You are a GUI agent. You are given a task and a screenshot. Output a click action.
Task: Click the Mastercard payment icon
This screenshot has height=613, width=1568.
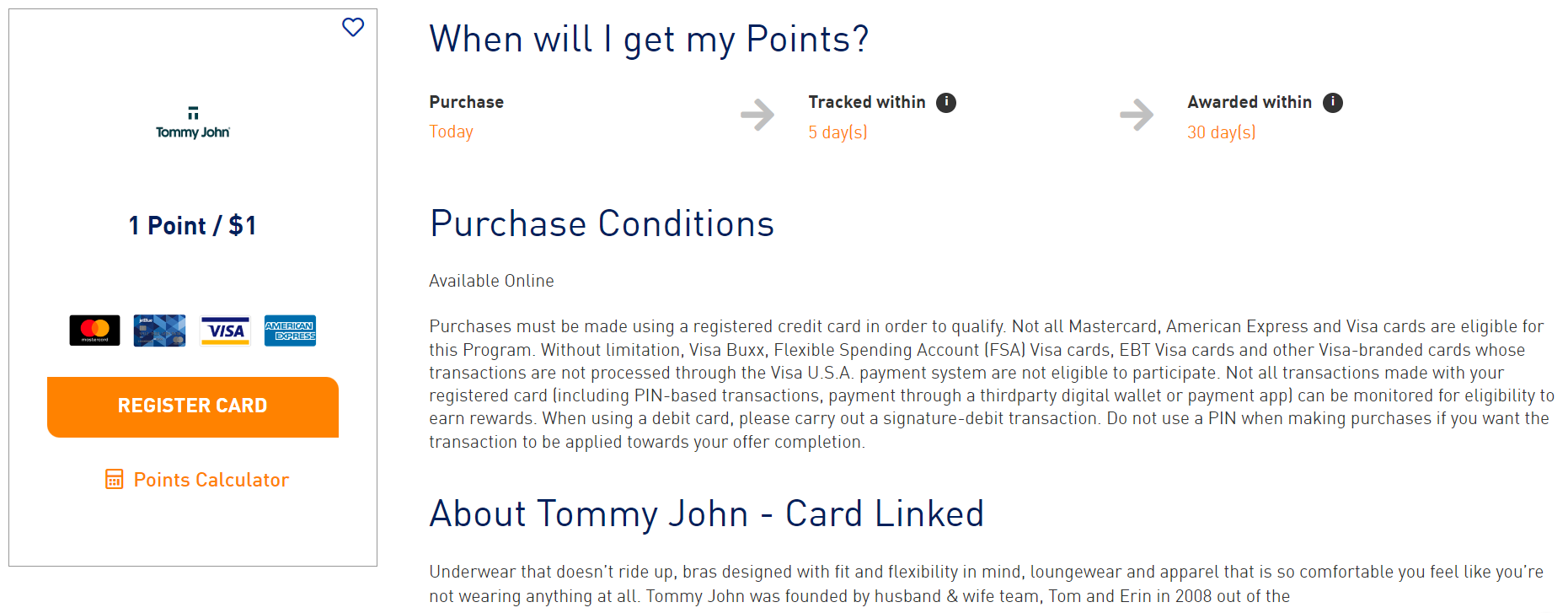coord(94,330)
